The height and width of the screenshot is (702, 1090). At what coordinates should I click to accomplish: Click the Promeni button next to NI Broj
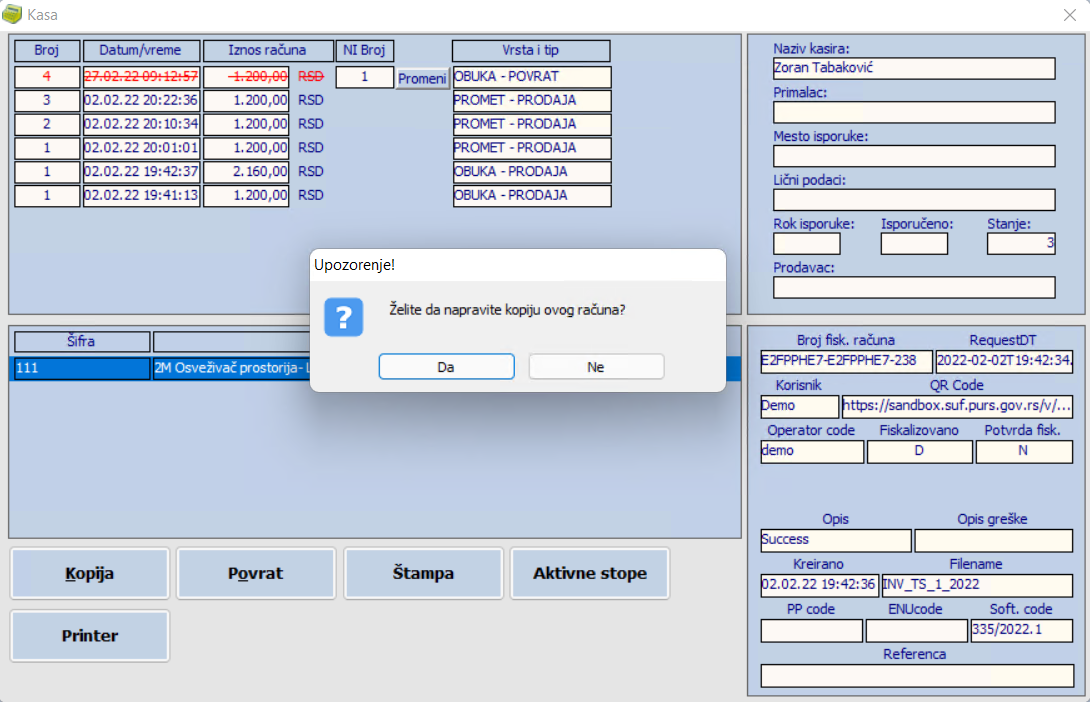point(422,79)
